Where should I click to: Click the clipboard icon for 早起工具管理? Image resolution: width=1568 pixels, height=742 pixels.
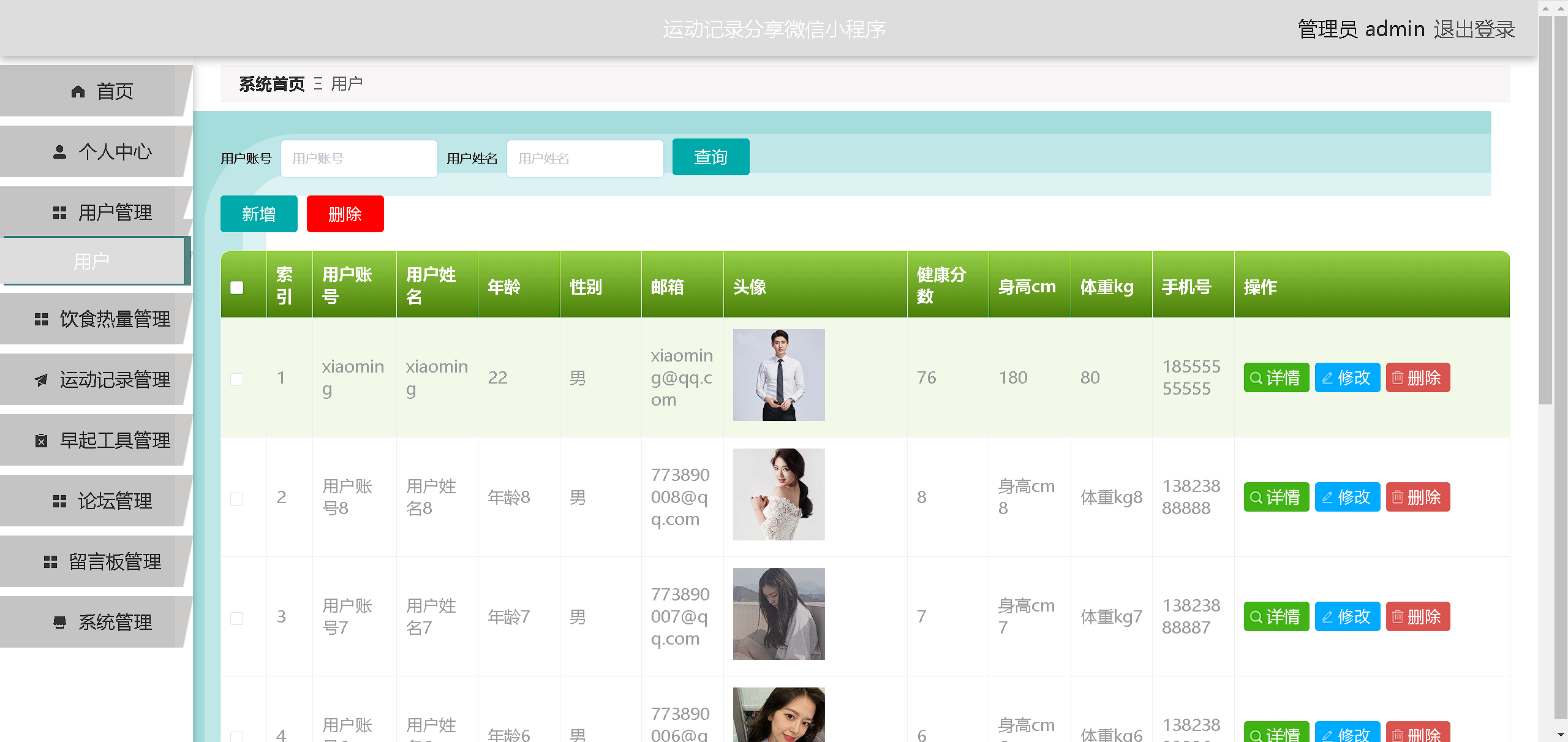pyautogui.click(x=41, y=441)
